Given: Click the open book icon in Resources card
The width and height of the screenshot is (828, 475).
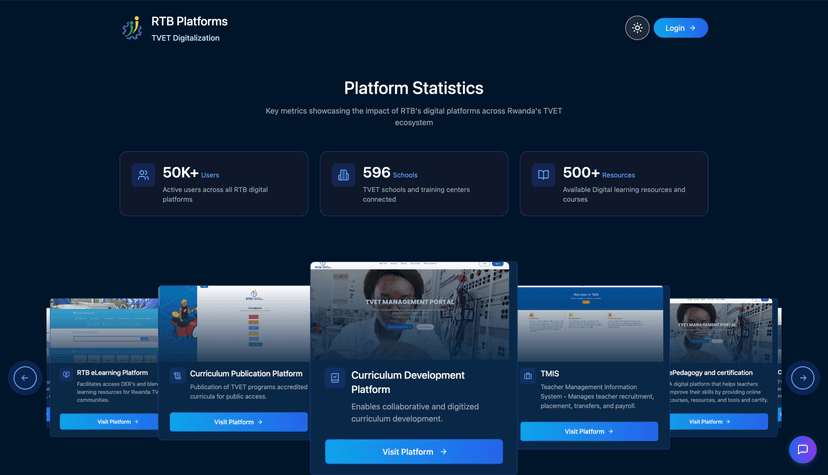Looking at the screenshot, I should pos(543,175).
